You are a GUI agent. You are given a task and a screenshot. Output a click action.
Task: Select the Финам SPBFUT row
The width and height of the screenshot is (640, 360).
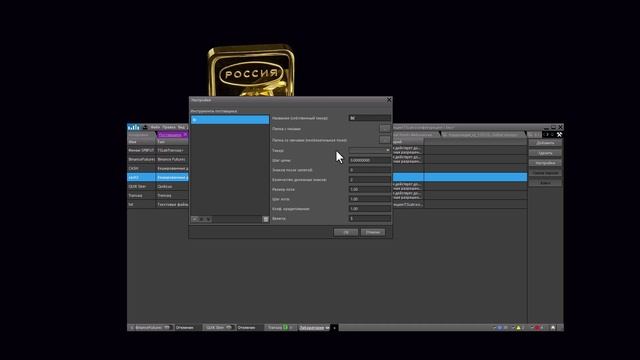pos(158,150)
